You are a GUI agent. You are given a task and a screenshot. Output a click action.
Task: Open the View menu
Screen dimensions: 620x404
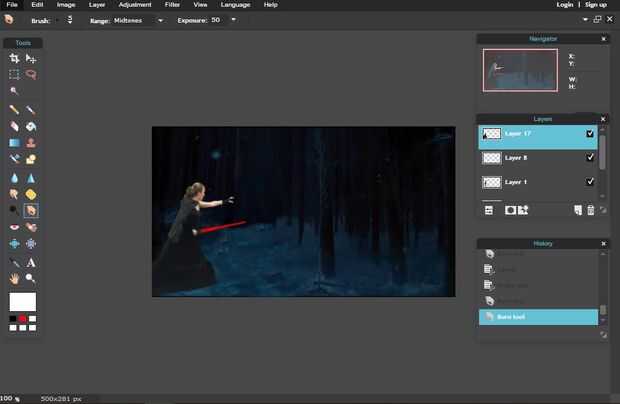click(200, 5)
